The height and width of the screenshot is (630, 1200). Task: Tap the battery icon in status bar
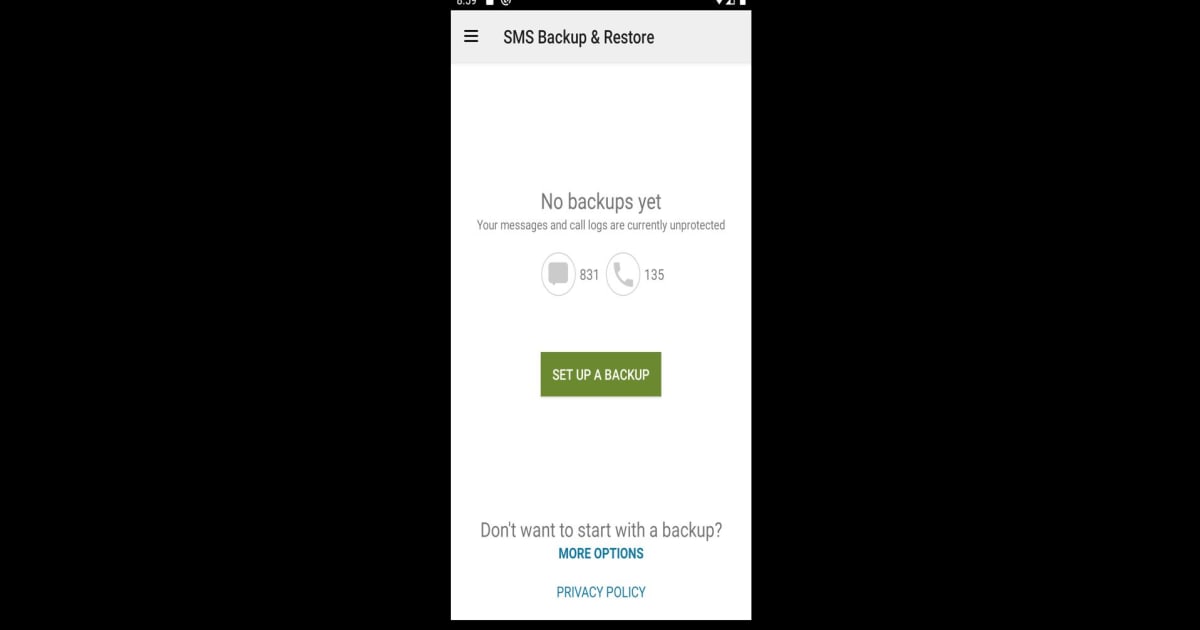(x=742, y=3)
